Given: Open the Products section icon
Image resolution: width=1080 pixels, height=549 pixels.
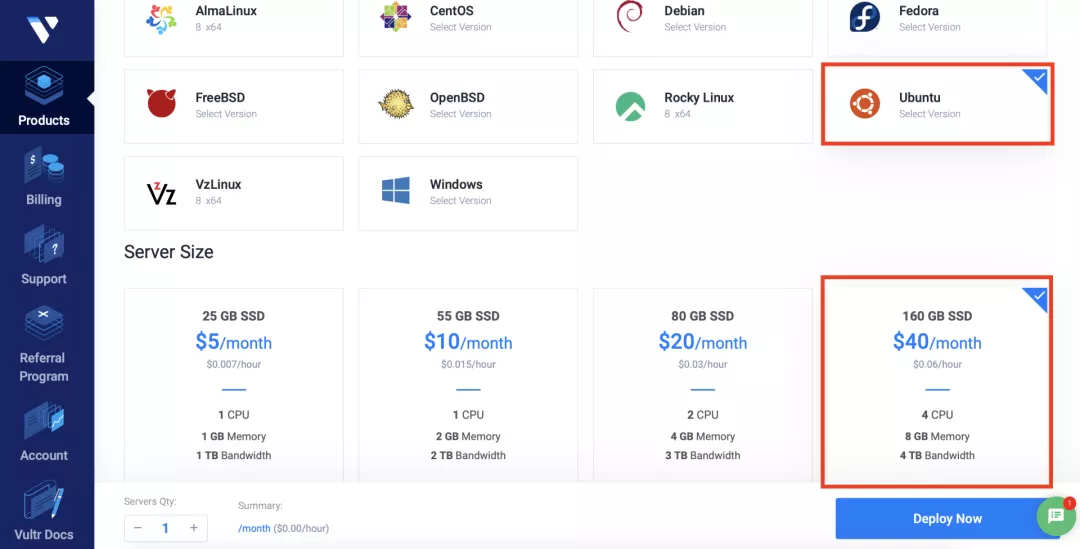Looking at the screenshot, I should pos(43,87).
